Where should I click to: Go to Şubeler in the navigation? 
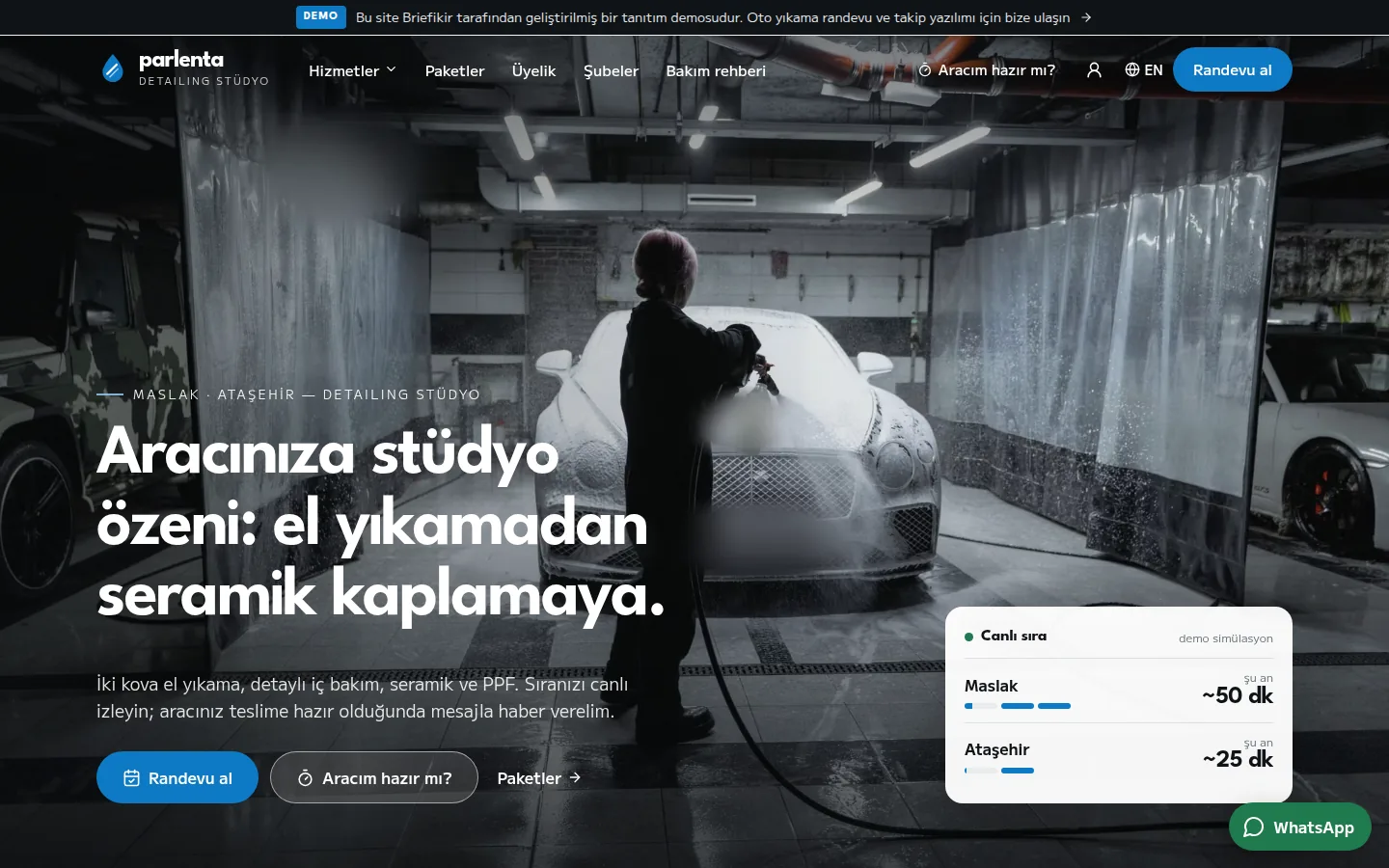[611, 70]
